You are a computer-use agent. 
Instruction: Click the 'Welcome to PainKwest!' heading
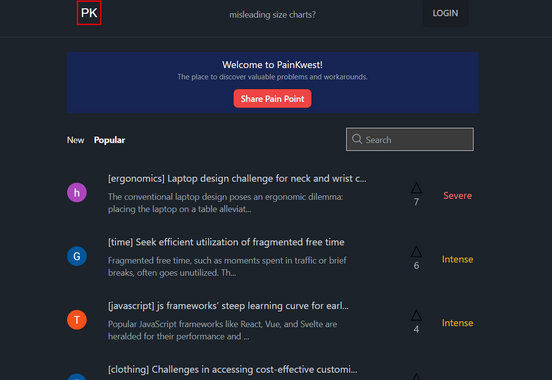click(x=272, y=65)
